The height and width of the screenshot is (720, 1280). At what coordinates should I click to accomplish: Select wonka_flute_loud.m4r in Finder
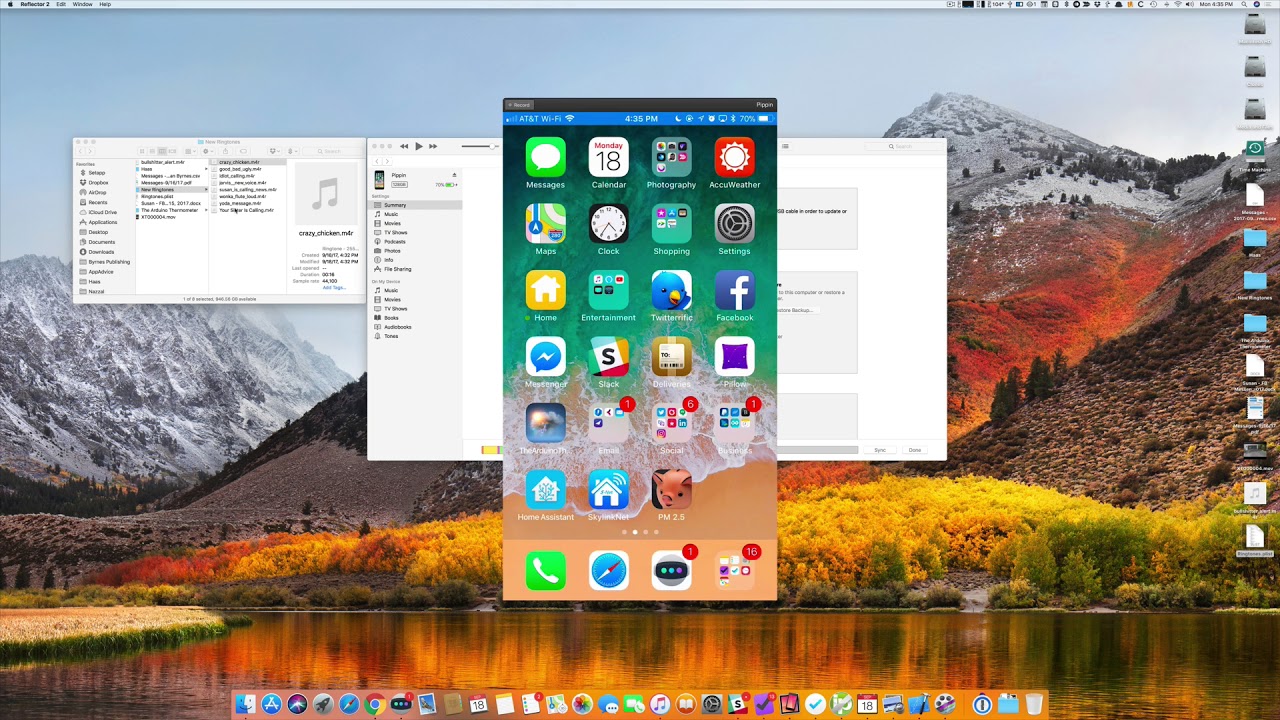[242, 196]
